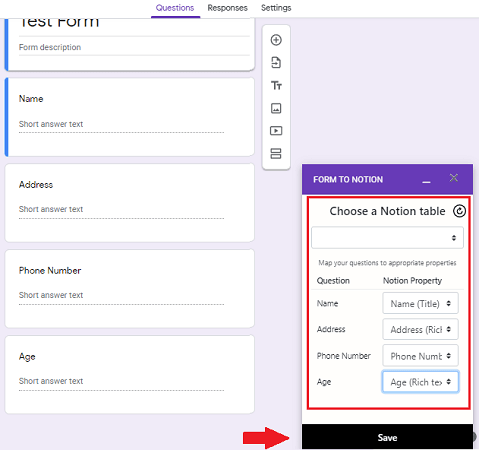Click the Age label in mapping table
479x450 pixels.
(x=324, y=382)
